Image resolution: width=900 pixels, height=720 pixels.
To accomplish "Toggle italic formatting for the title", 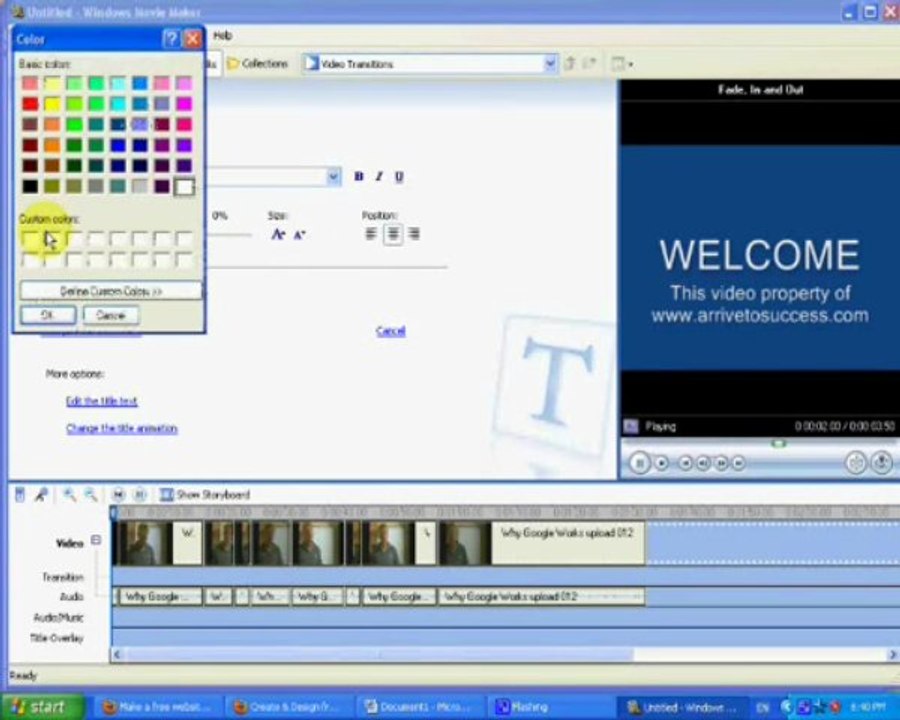I will pos(379,176).
